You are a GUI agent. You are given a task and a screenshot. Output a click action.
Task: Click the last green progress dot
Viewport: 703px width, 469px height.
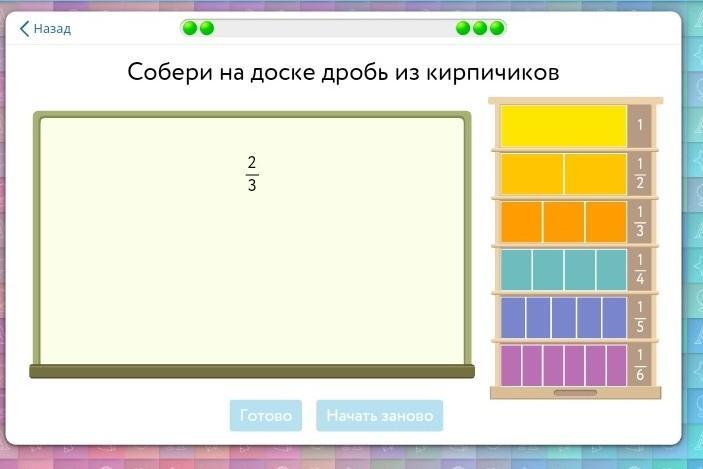point(495,28)
